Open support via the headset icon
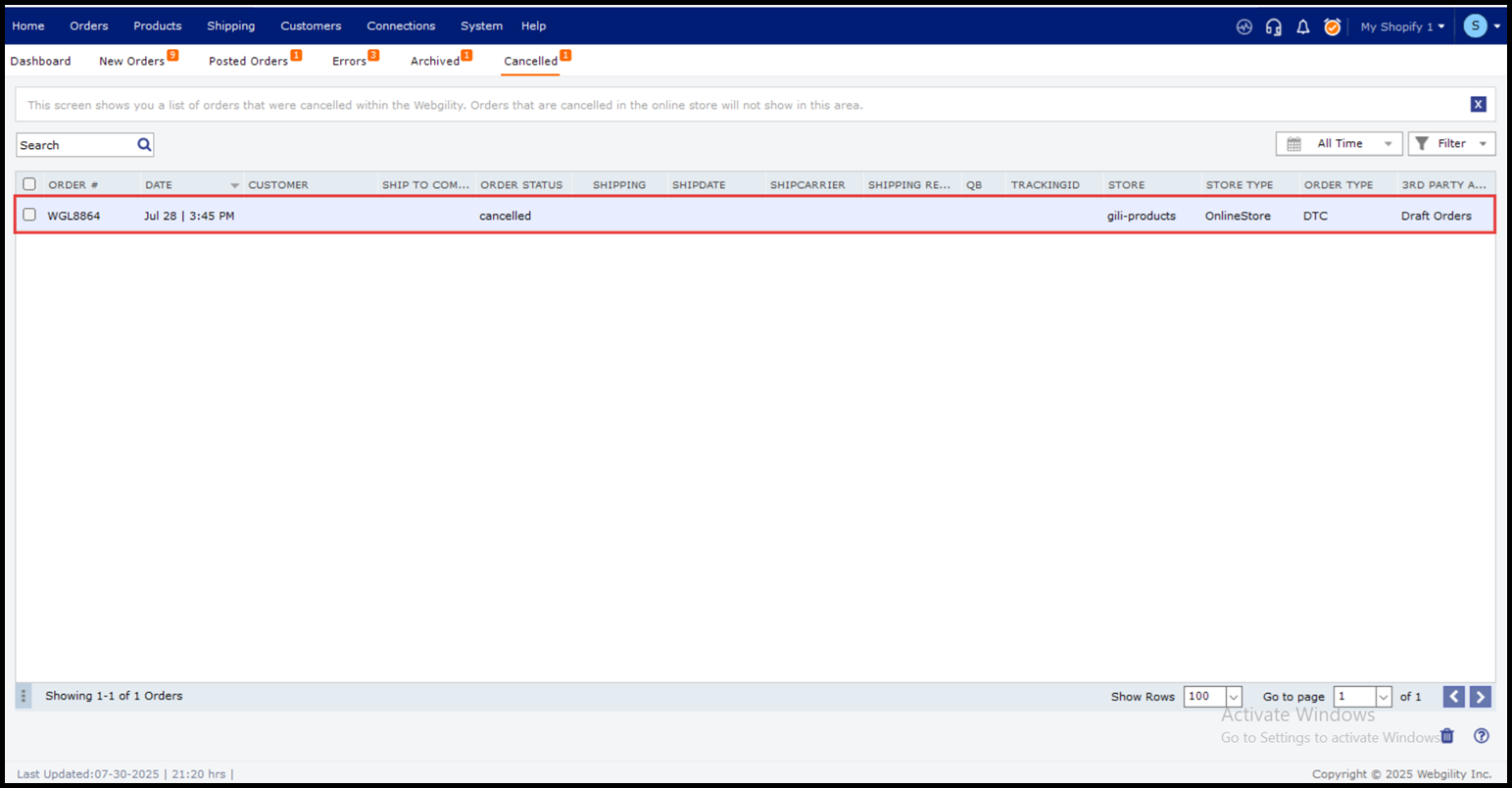1512x788 pixels. point(1274,27)
